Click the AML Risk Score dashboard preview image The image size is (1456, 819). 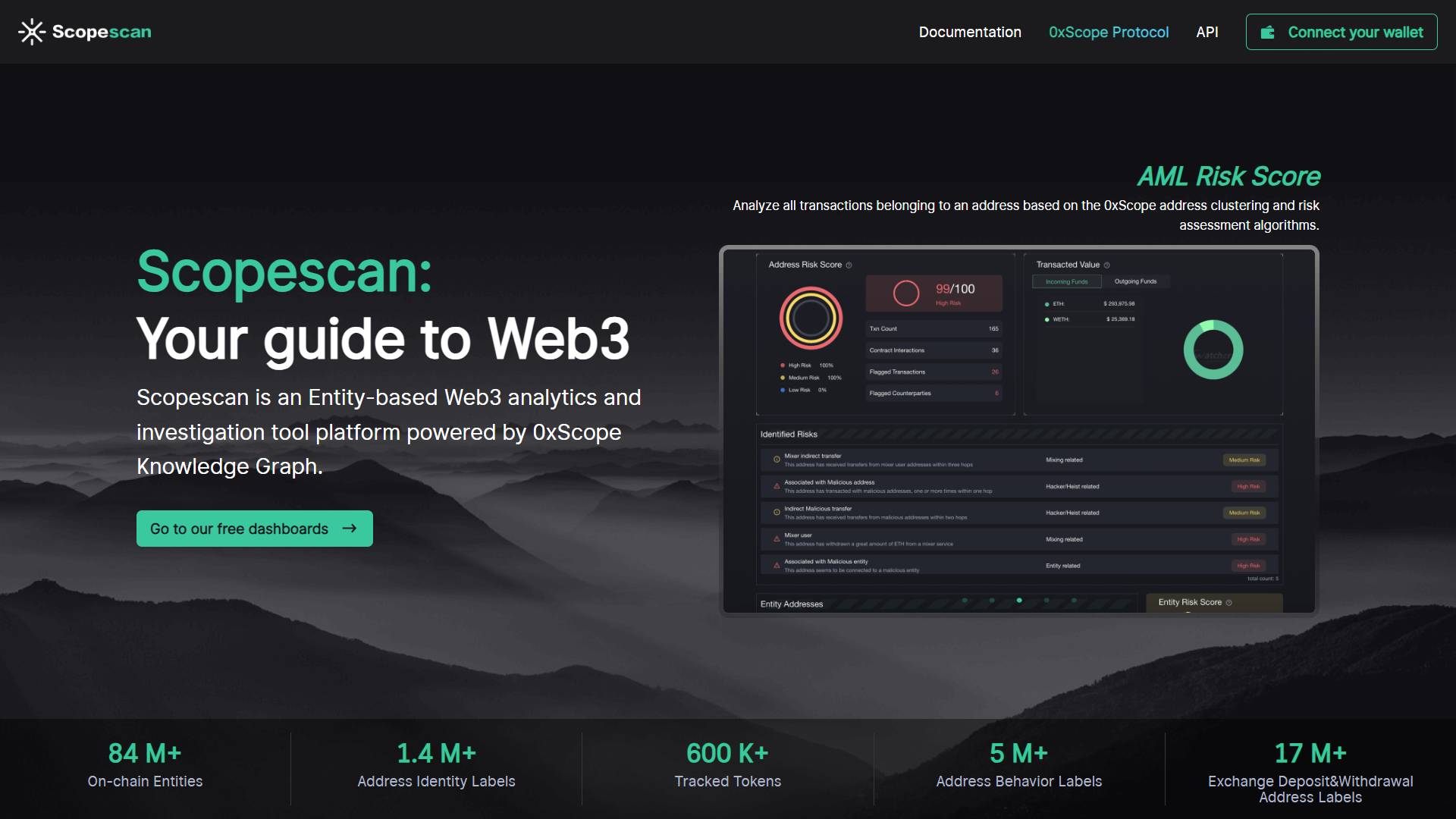pos(1019,430)
